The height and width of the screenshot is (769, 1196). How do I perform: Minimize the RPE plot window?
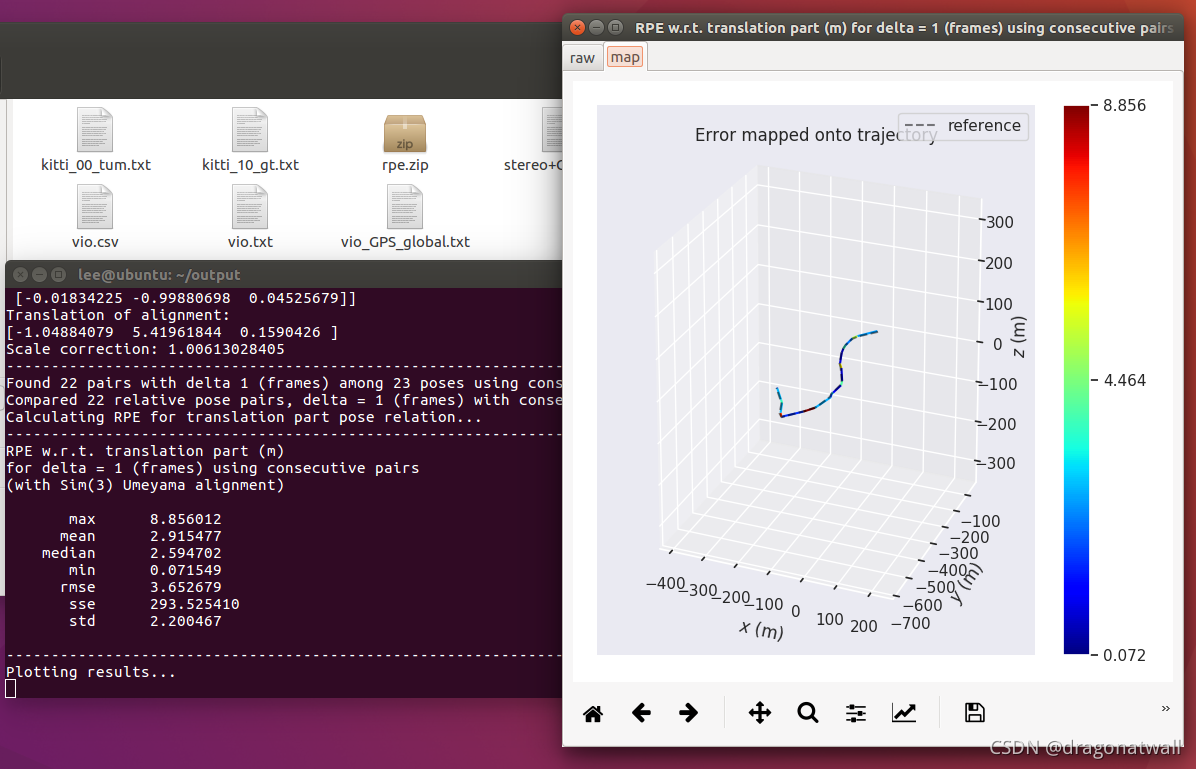click(x=596, y=27)
